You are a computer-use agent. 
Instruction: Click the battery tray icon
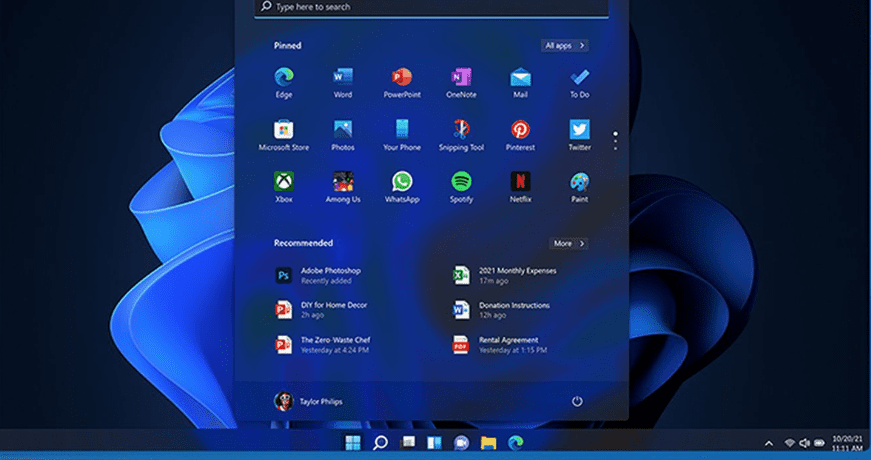click(819, 443)
